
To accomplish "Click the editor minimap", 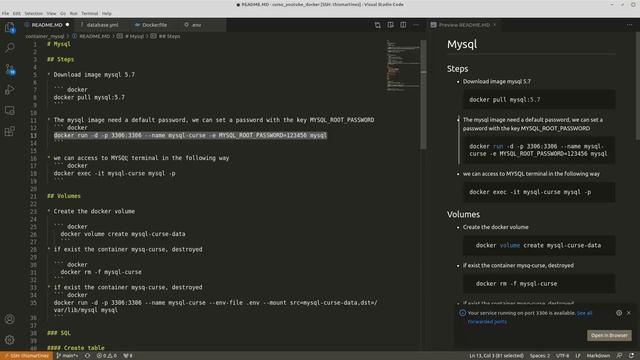I will [403, 65].
